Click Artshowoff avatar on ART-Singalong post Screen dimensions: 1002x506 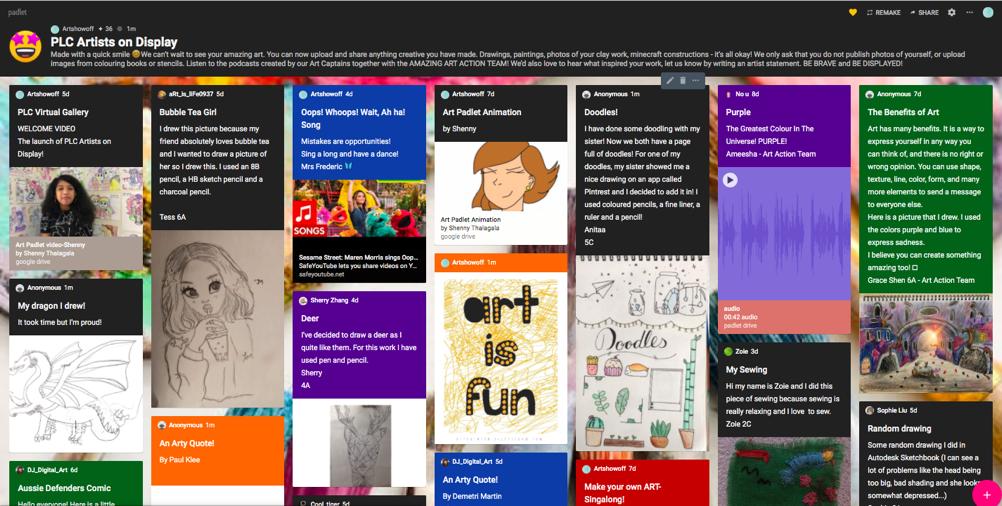[x=587, y=469]
